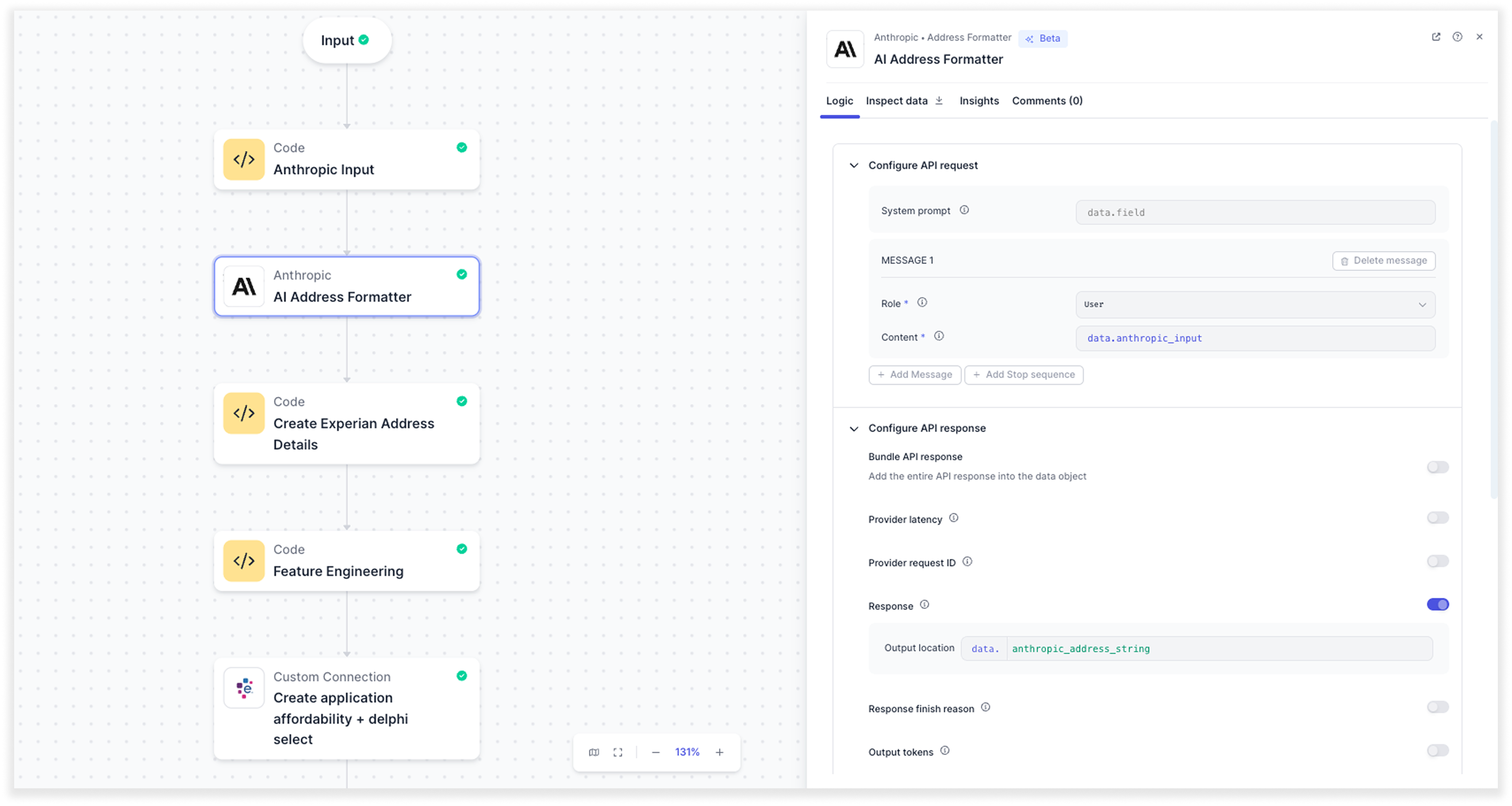Click the Output location input field
The image size is (1512, 806).
tap(1219, 649)
